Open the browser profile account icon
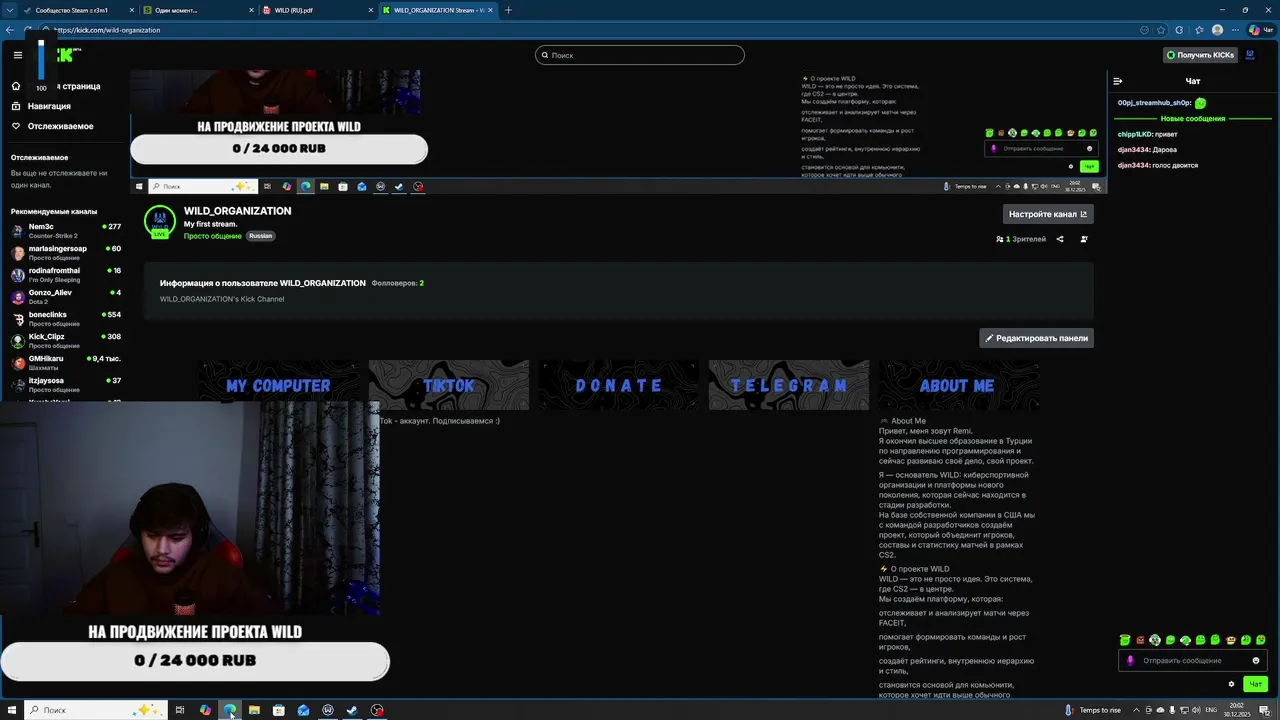 pos(1217,30)
